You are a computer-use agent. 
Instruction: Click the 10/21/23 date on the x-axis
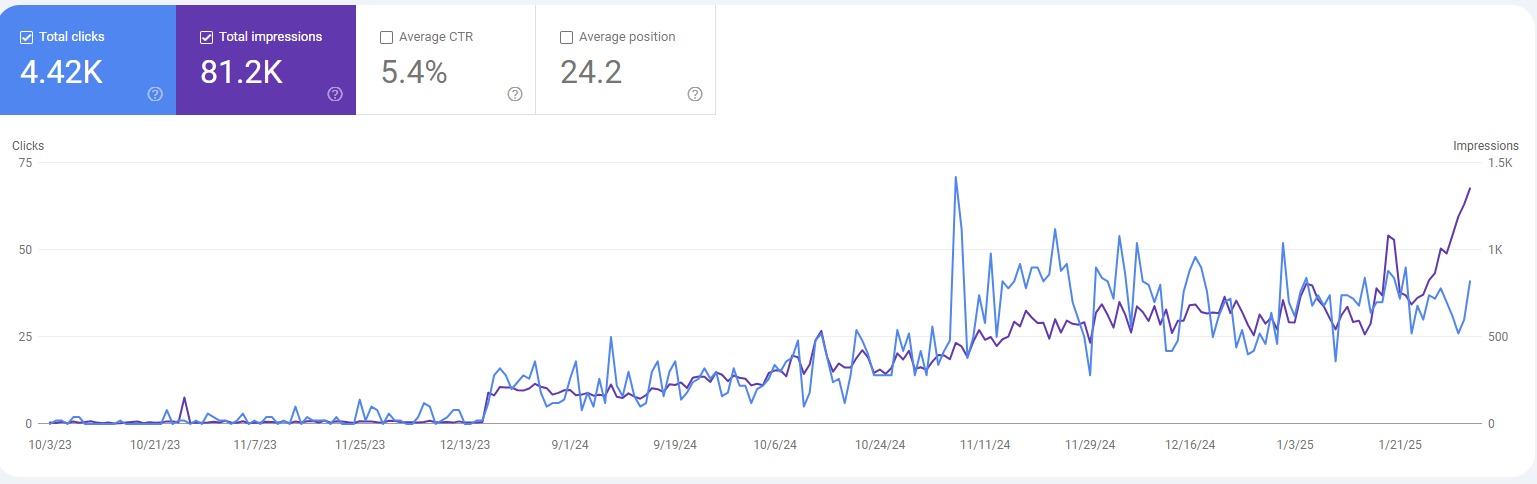(153, 444)
